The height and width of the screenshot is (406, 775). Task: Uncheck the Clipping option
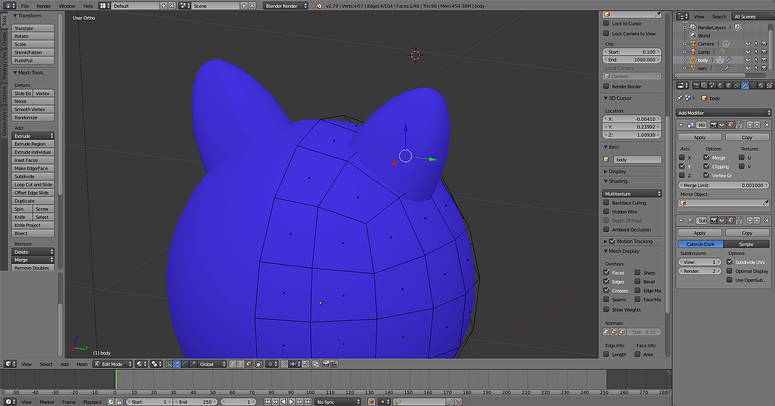706,166
